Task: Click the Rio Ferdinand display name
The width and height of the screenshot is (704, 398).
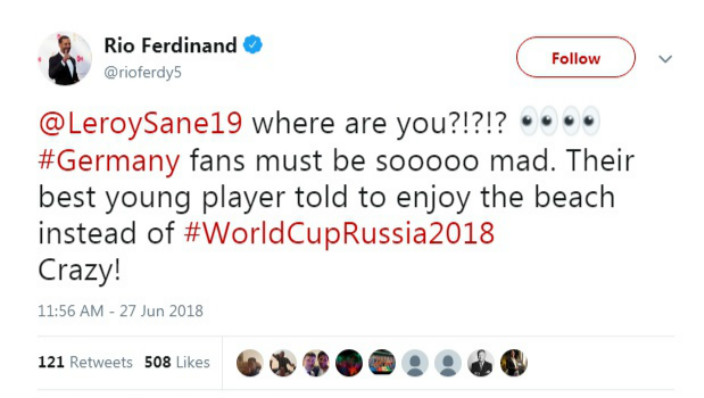Action: 170,45
